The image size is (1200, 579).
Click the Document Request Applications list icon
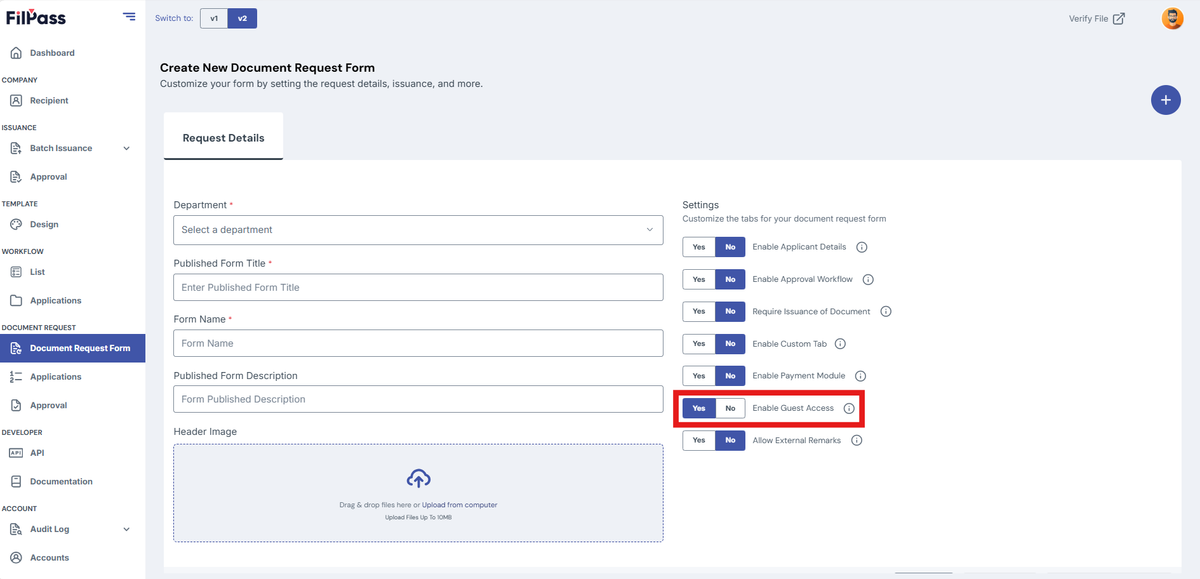click(x=16, y=377)
